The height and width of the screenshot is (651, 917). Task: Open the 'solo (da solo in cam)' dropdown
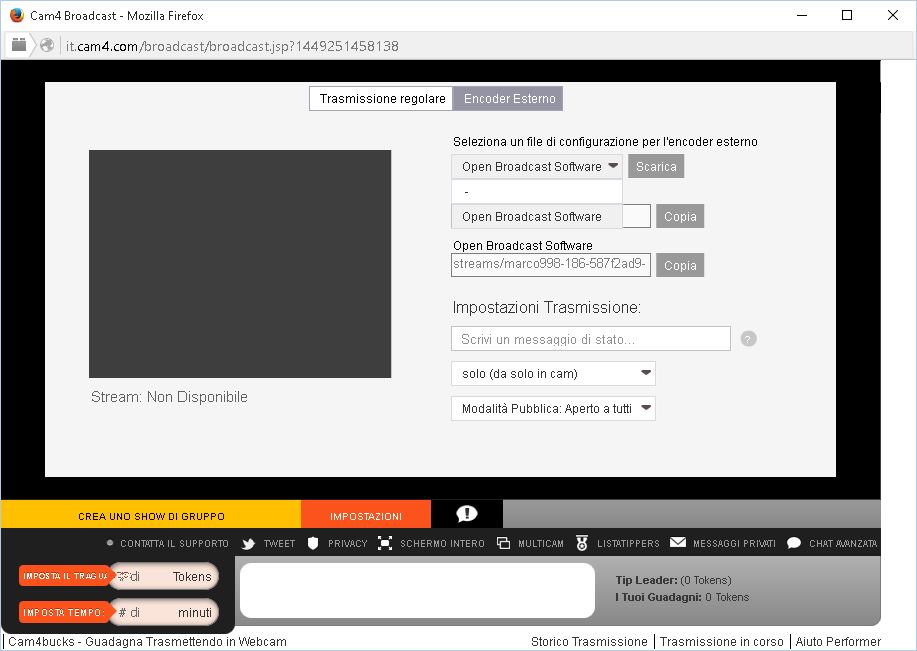[x=553, y=374]
